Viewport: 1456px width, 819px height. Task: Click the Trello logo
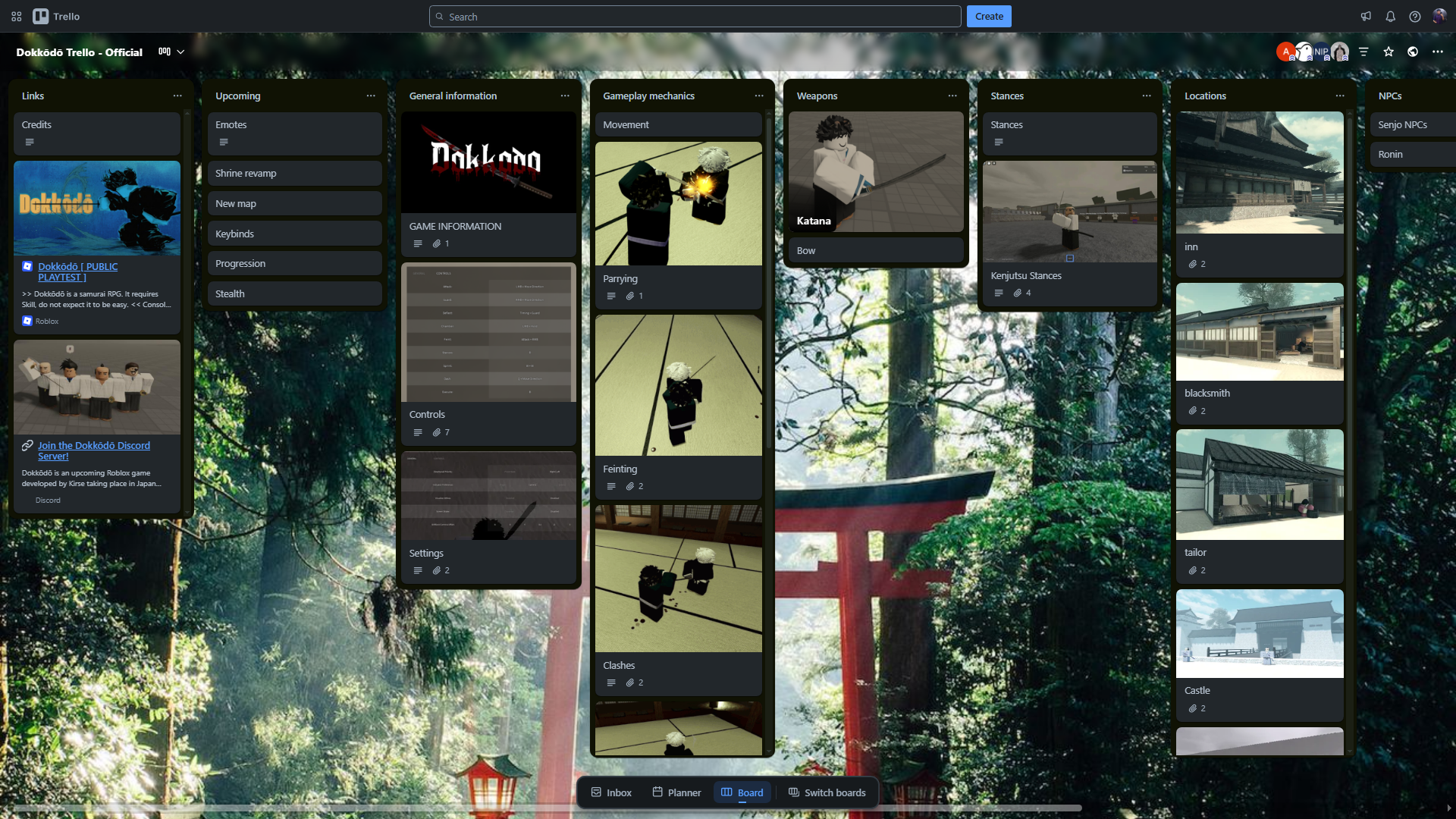56,16
